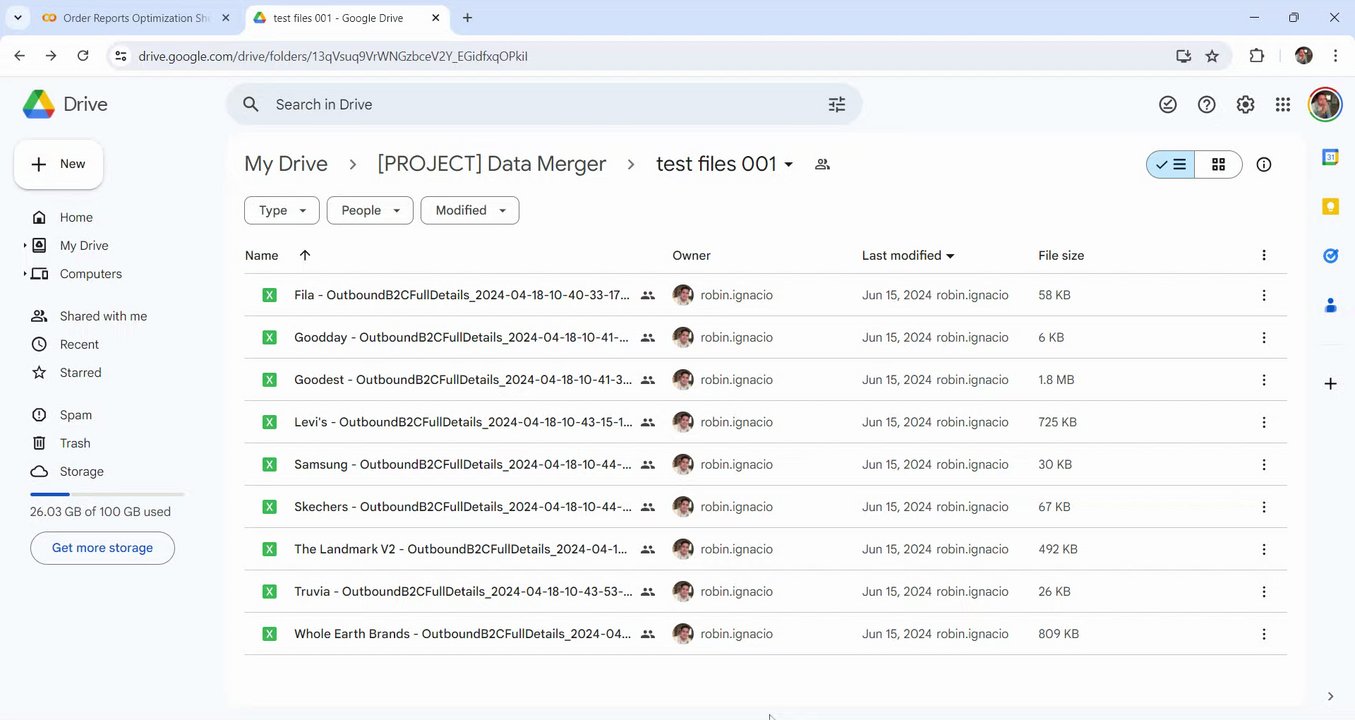The height and width of the screenshot is (720, 1355).
Task: Open Google Keep side panel
Action: (x=1330, y=206)
